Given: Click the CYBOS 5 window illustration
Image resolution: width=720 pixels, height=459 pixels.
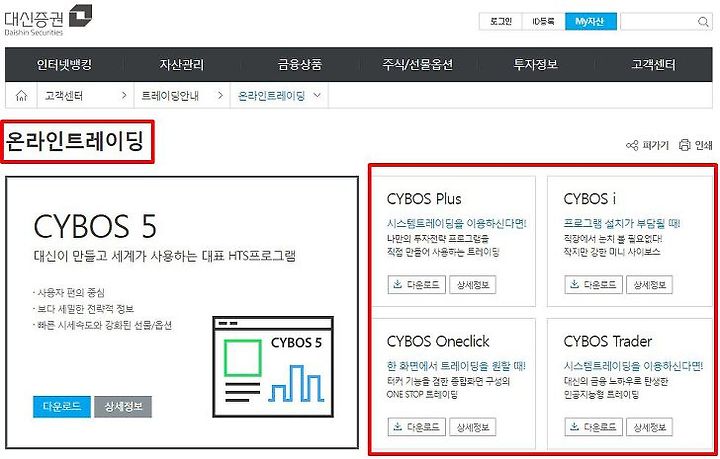Looking at the screenshot, I should pos(273,367).
